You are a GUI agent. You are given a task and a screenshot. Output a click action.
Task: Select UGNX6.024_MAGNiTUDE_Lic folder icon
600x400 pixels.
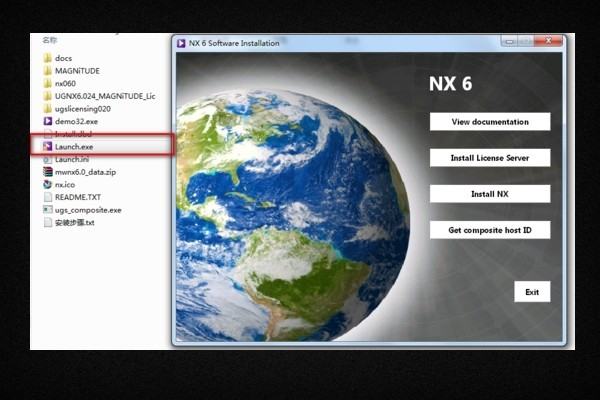click(47, 96)
